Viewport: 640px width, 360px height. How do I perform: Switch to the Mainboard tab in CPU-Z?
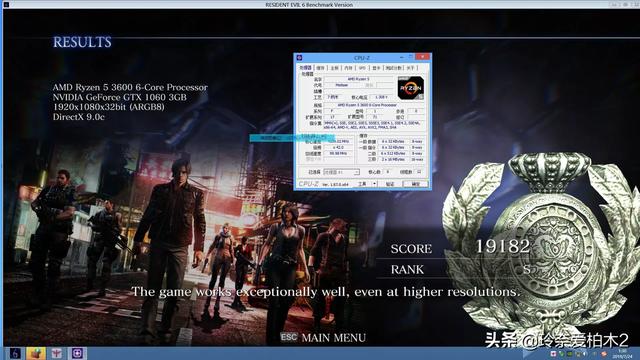334,68
